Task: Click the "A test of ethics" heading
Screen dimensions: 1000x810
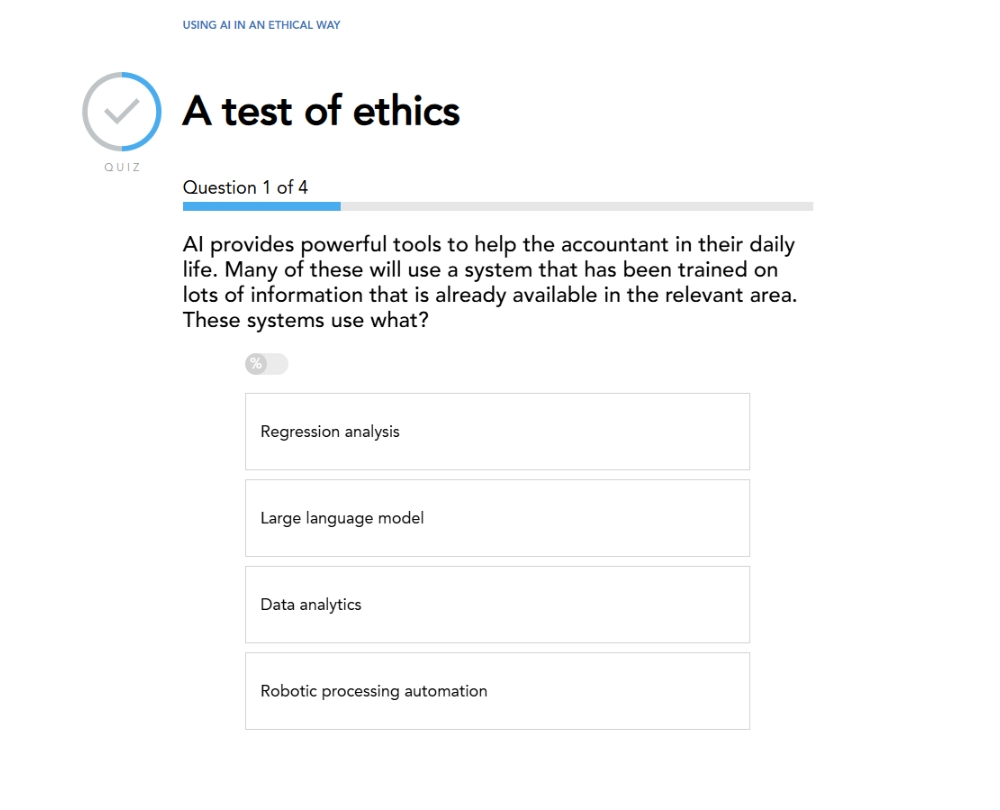Action: pos(321,111)
